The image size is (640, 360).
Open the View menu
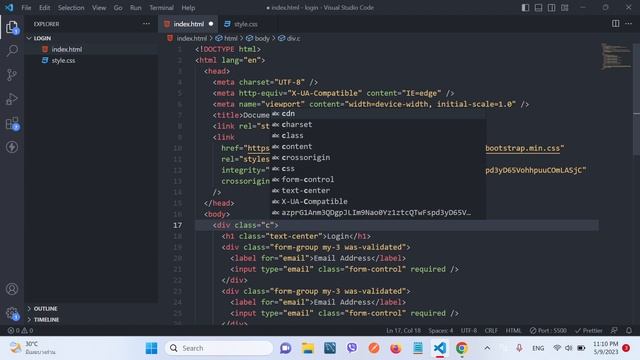pos(99,8)
